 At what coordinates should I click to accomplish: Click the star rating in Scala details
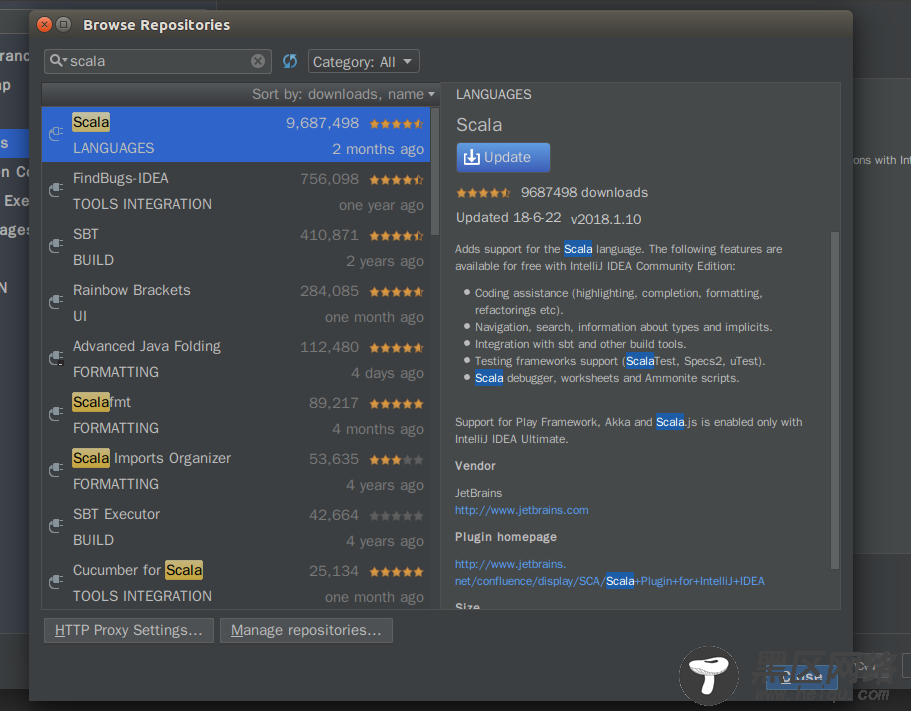(x=483, y=192)
